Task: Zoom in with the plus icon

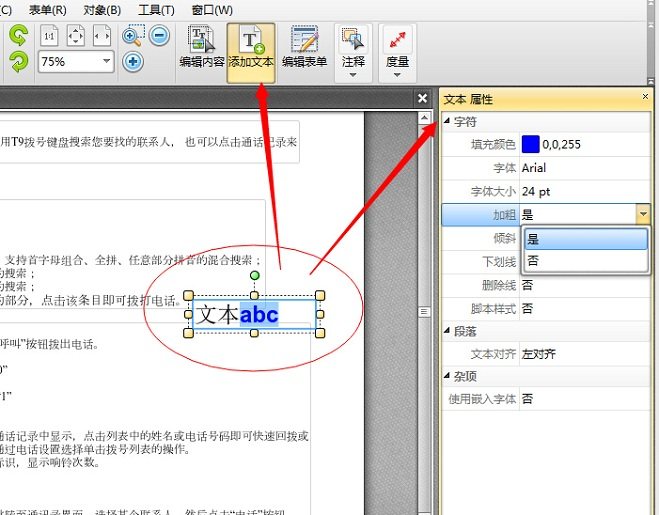Action: pos(133,62)
